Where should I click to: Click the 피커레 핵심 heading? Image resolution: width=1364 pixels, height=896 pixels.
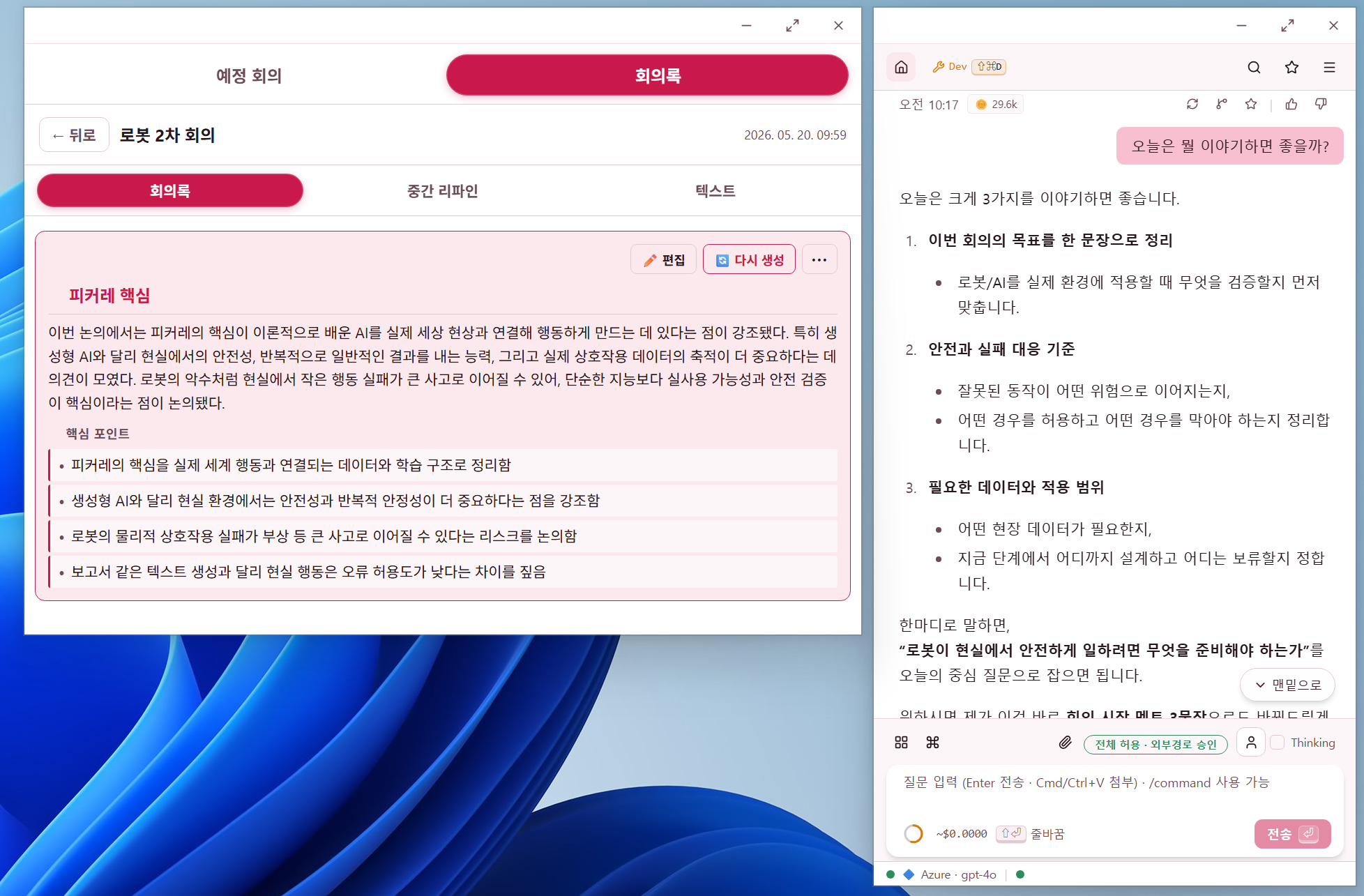tap(109, 295)
